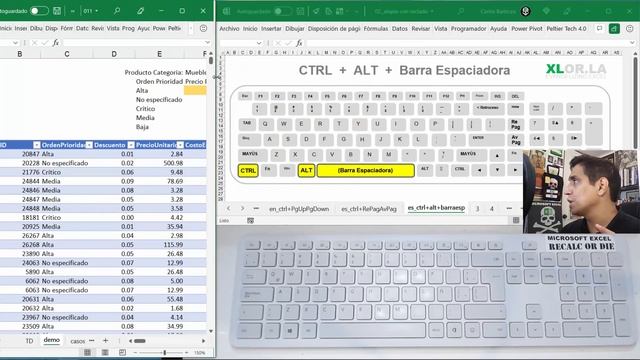Switch to es_ctrl+RePagAvPag sheet tab

point(369,209)
